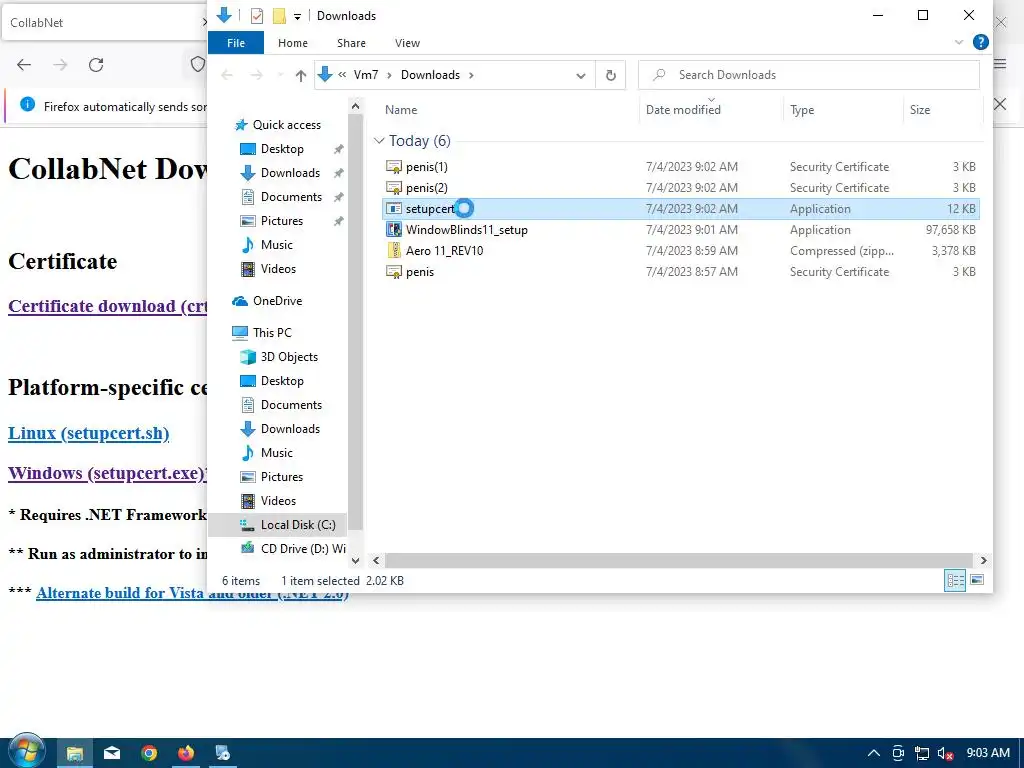Open Quick access in the navigation pane

click(287, 125)
